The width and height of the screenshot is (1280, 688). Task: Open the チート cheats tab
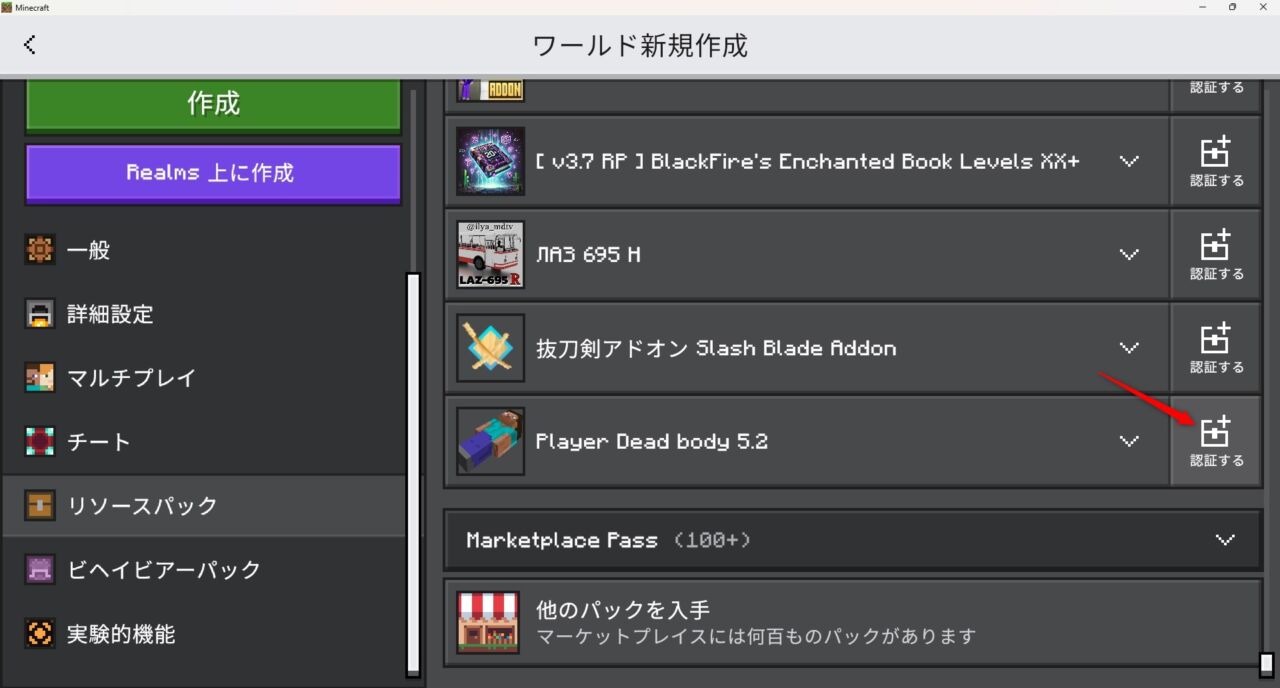(x=204, y=442)
